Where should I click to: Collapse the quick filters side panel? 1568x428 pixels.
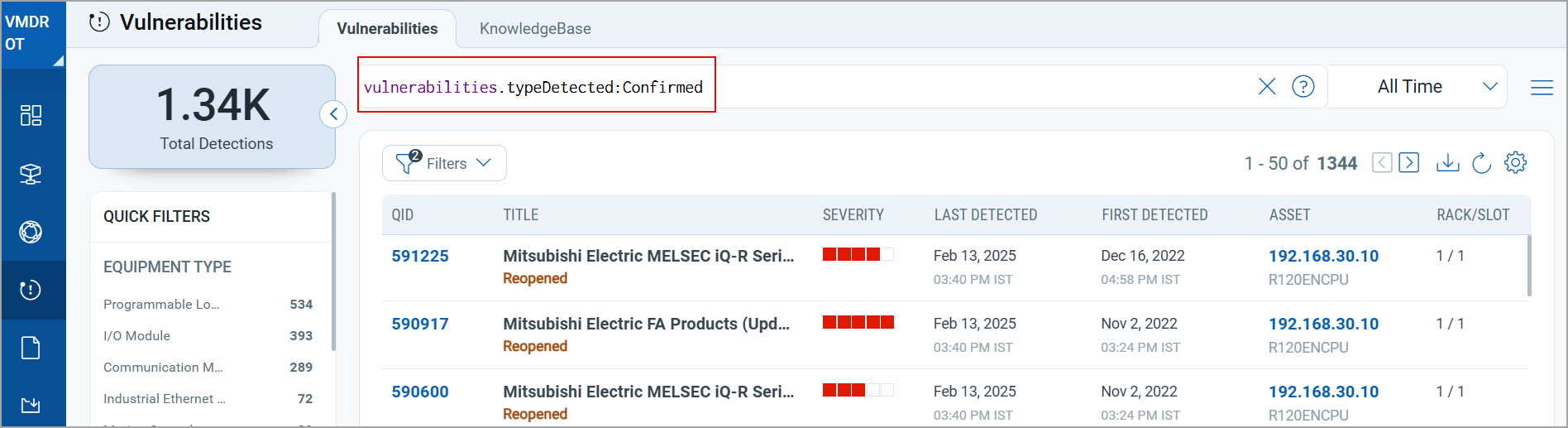(333, 114)
